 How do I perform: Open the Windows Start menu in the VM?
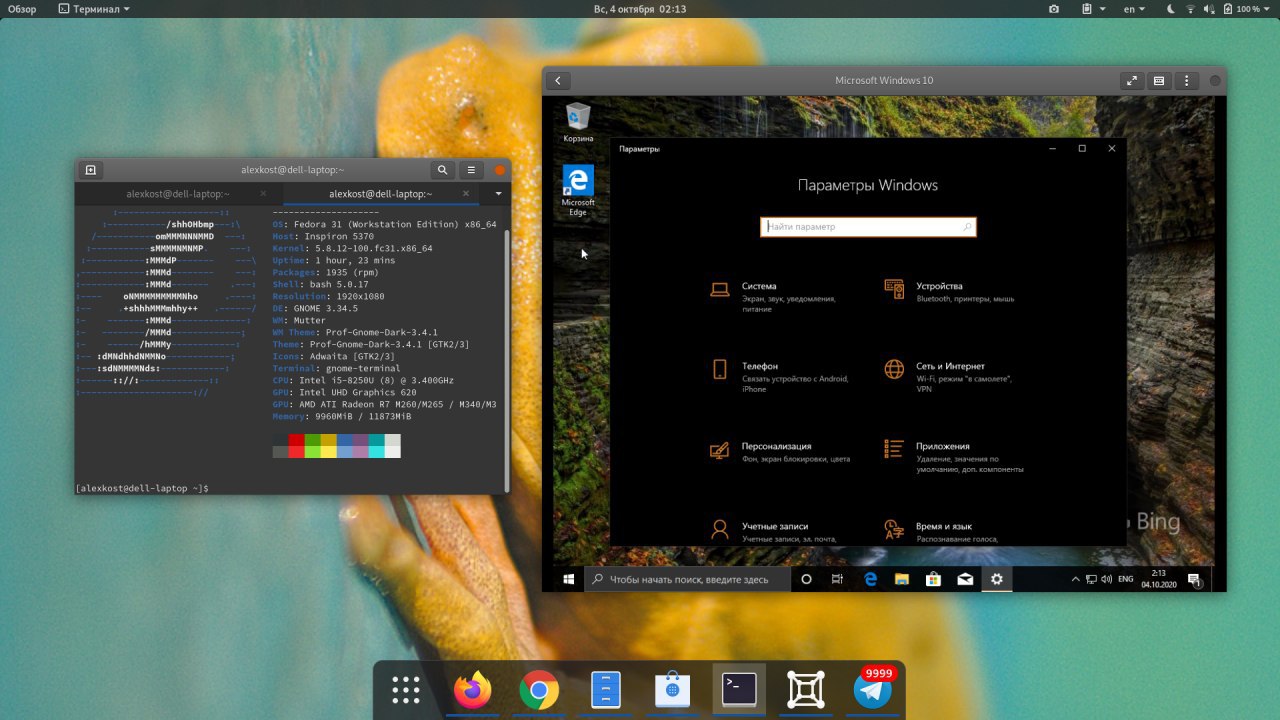click(x=569, y=579)
